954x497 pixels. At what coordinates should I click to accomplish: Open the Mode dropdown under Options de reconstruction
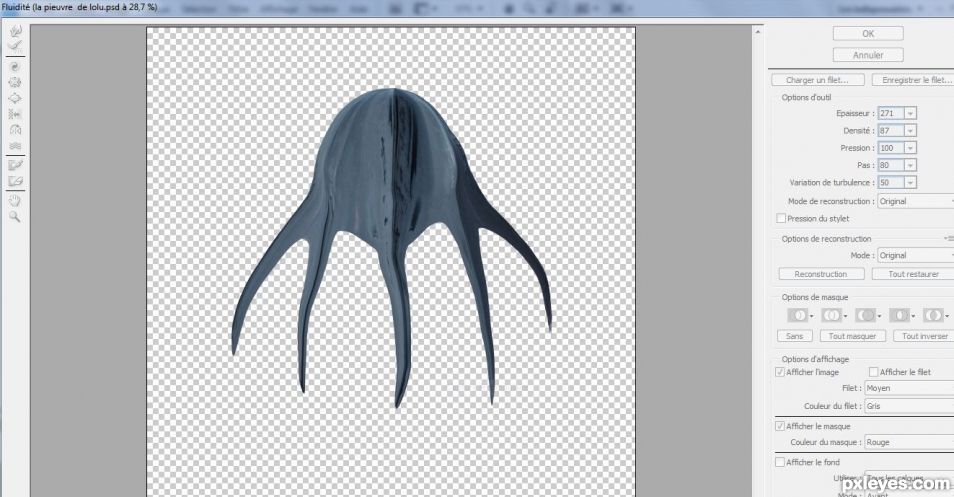click(916, 255)
